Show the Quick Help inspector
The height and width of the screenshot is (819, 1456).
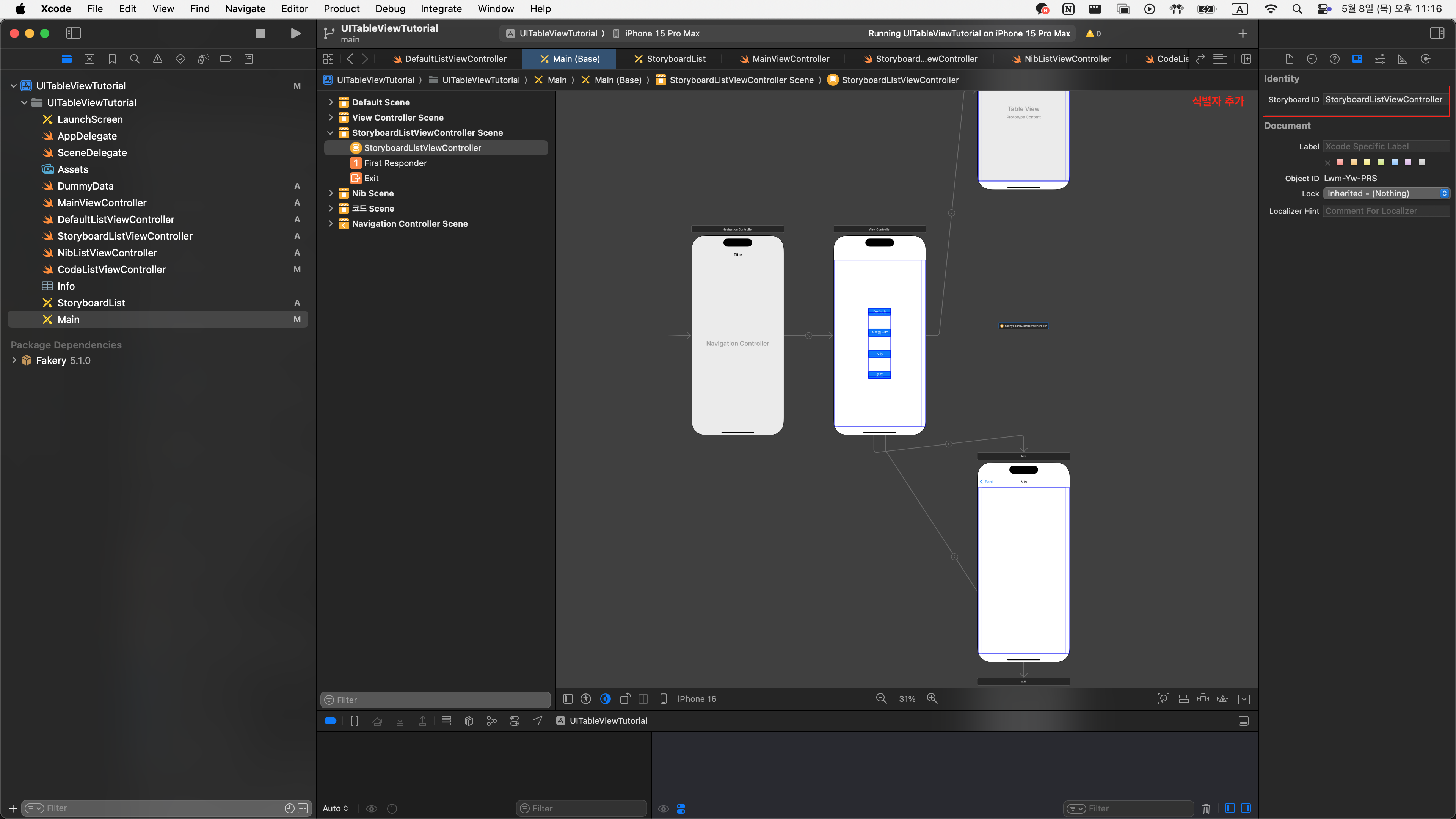[1335, 59]
